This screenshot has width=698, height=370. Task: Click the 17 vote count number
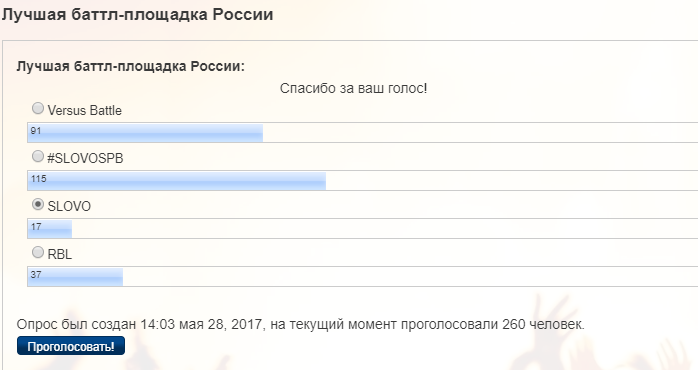36,227
